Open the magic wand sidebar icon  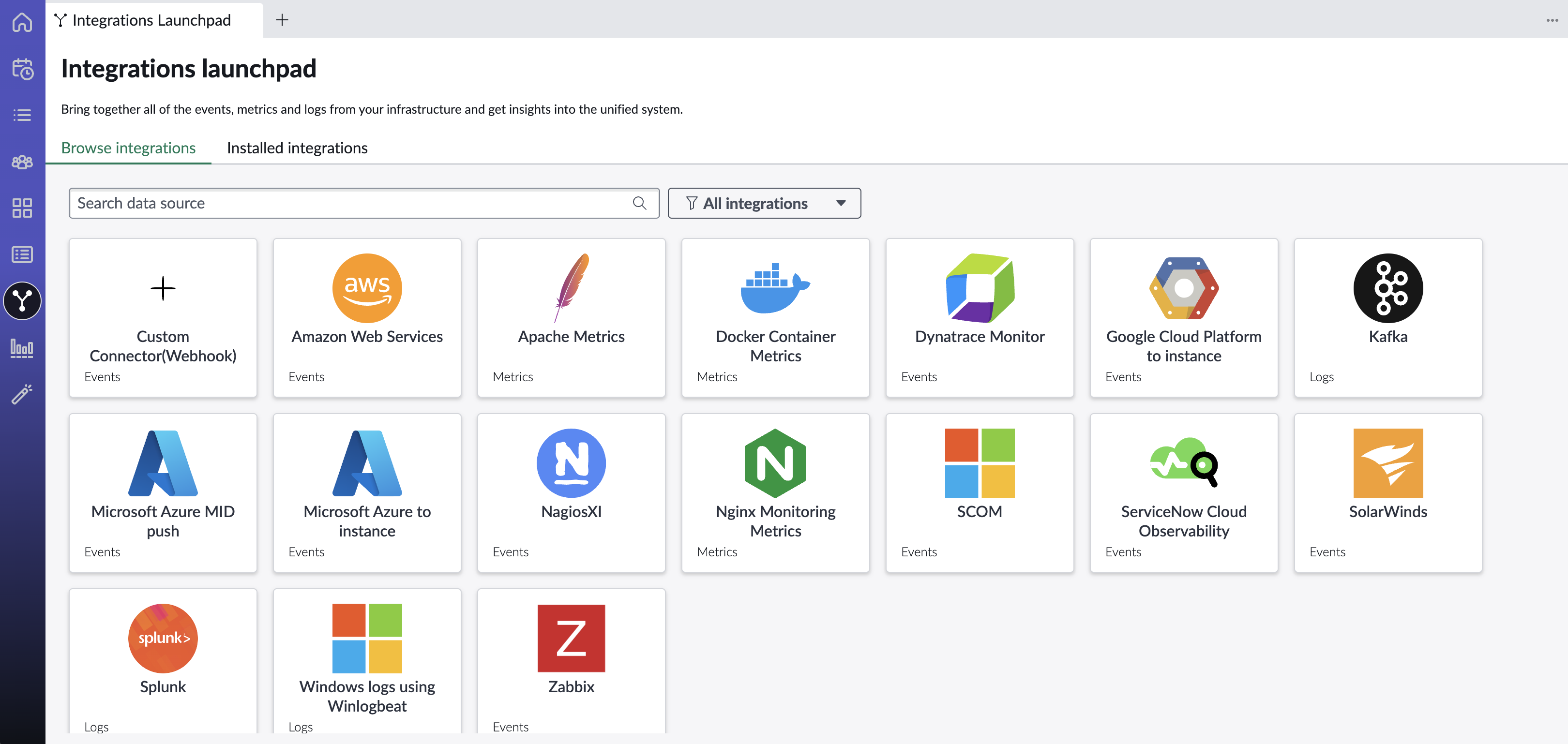click(23, 394)
